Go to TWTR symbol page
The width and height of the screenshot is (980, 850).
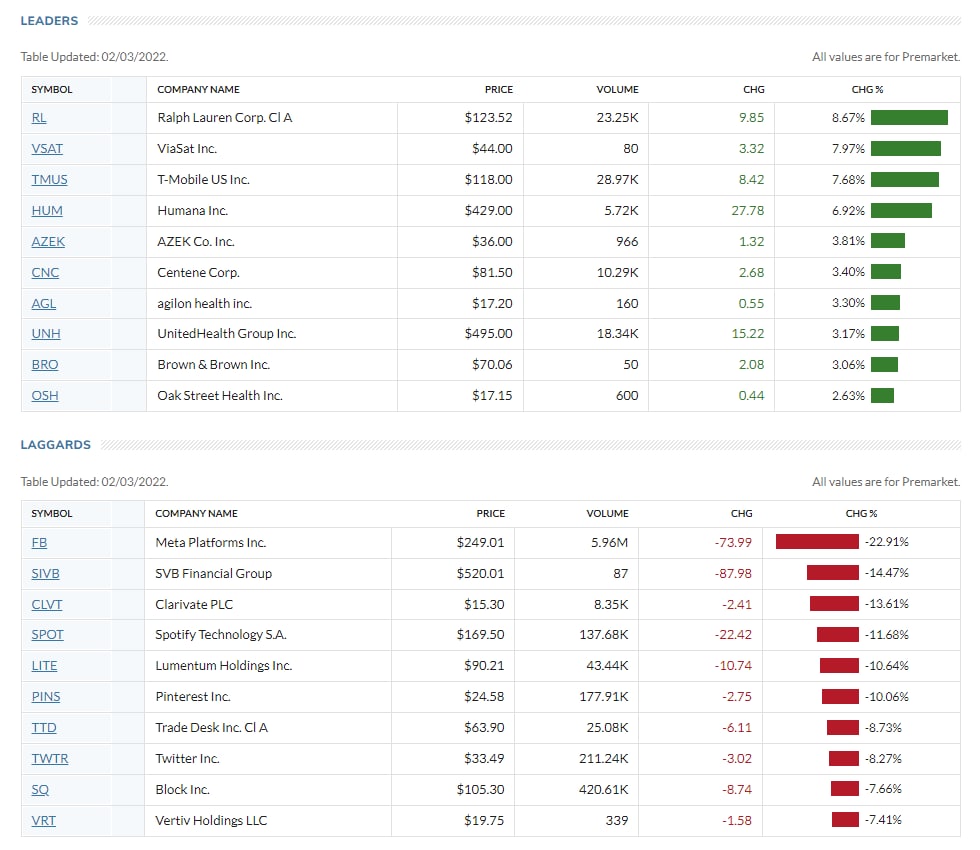point(49,759)
